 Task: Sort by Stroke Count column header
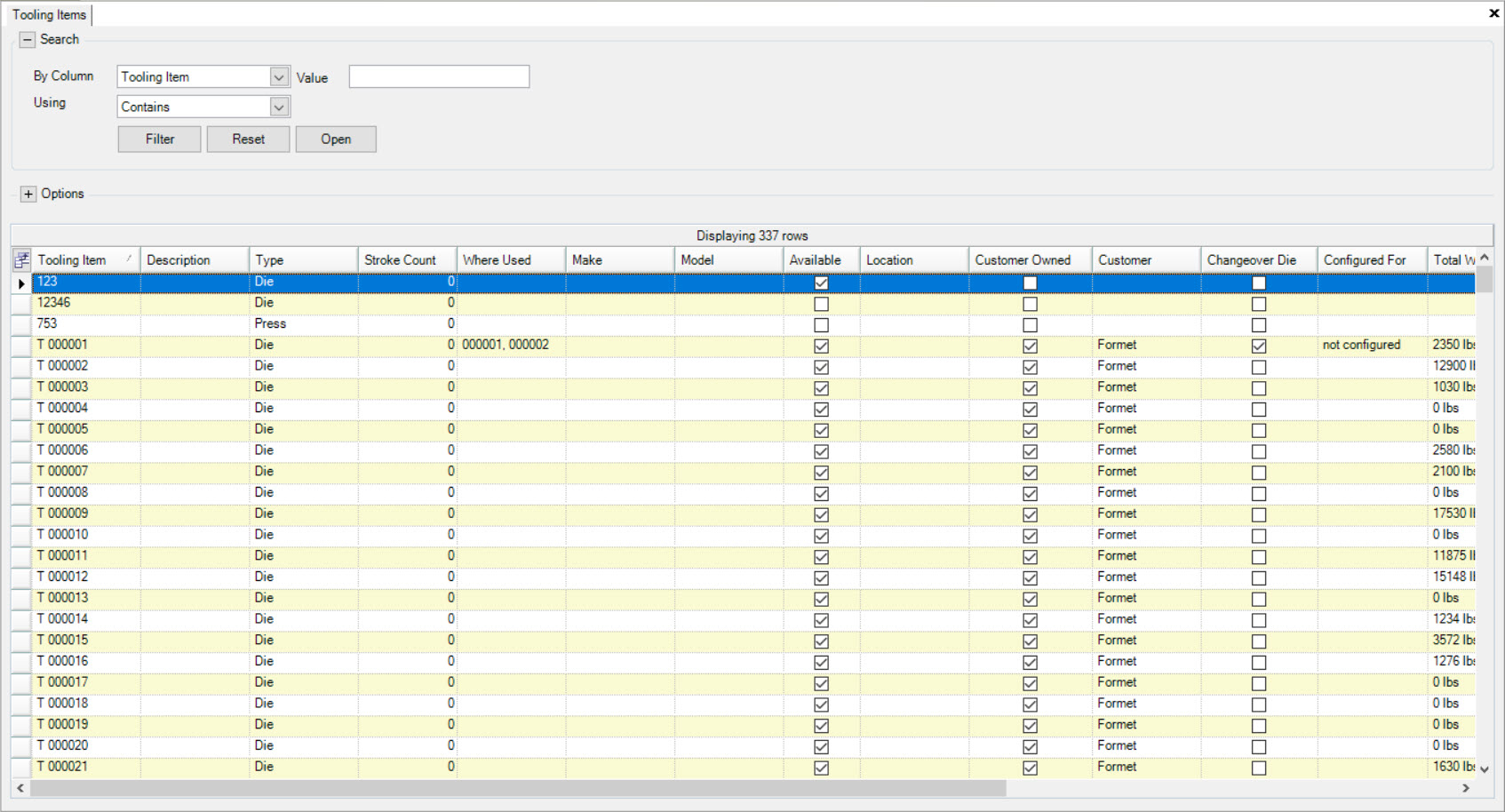[x=407, y=260]
